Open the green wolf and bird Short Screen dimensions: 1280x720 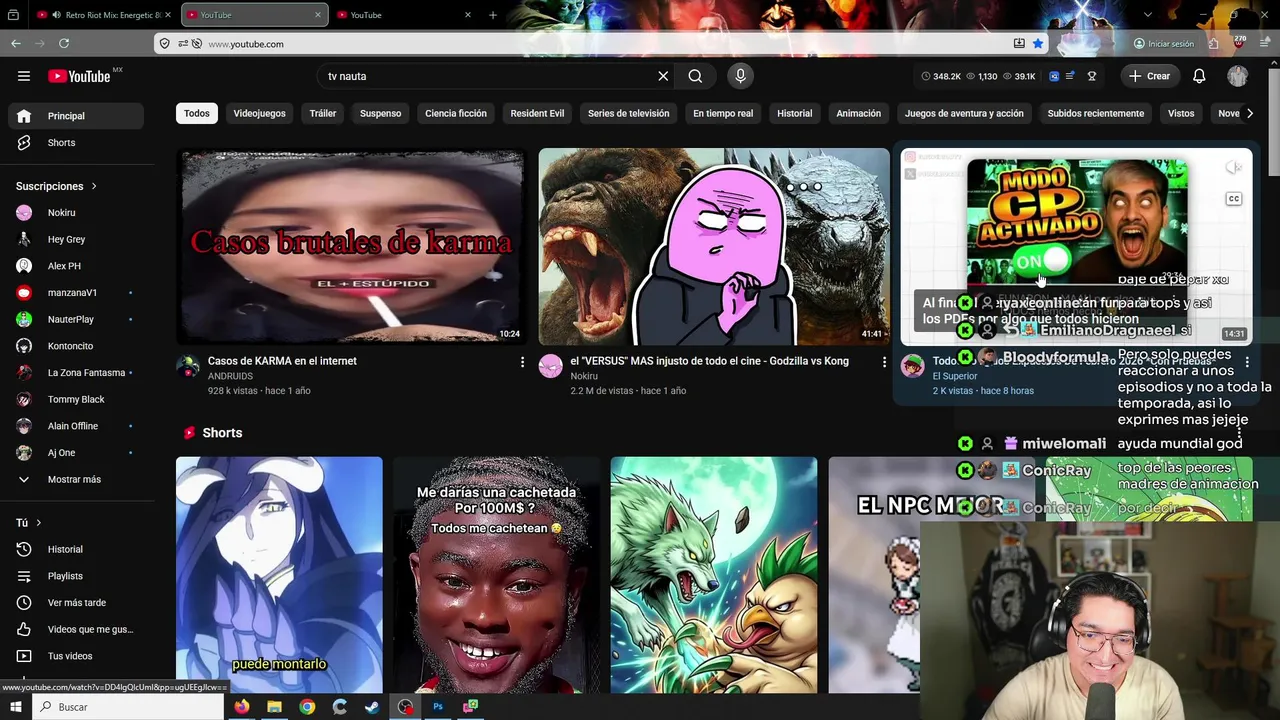click(714, 575)
